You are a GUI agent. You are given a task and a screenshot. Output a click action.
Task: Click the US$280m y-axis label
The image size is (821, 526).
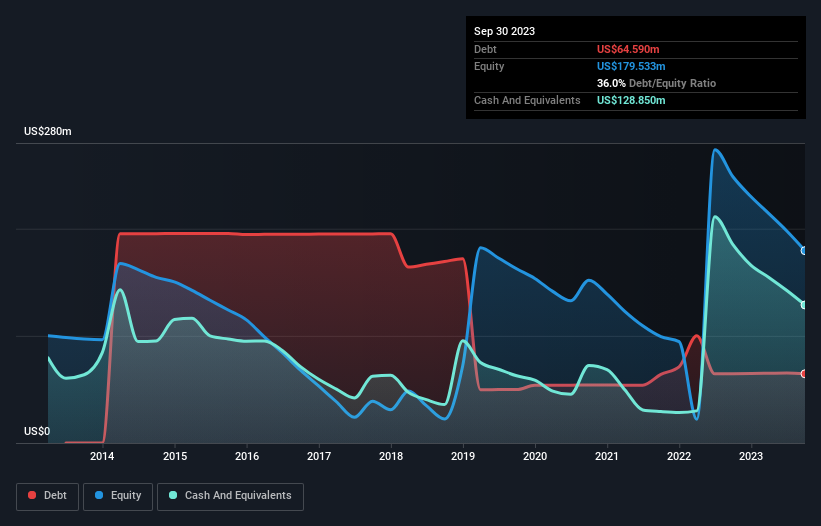click(x=48, y=131)
